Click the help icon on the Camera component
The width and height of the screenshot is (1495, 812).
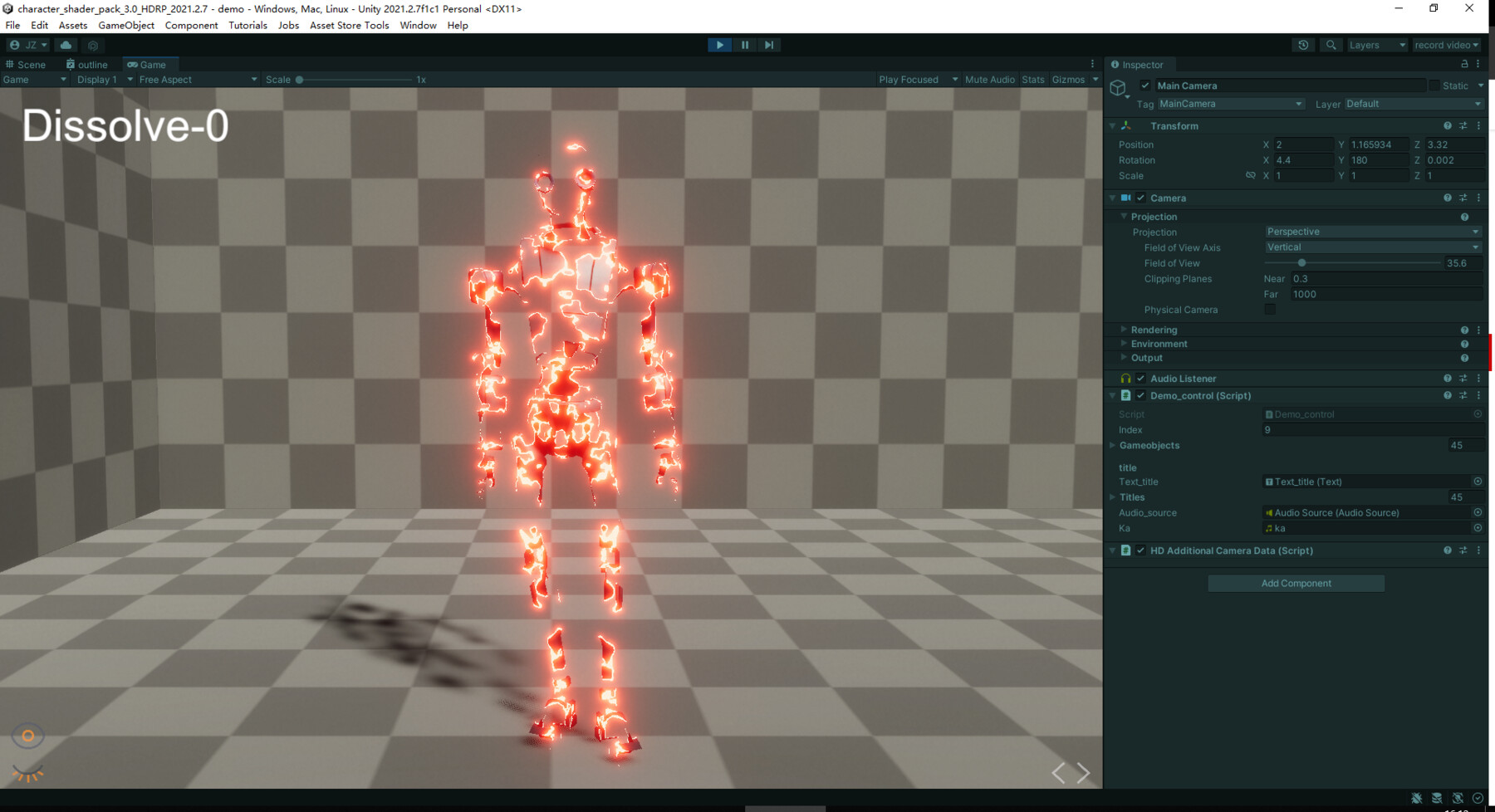coord(1448,198)
